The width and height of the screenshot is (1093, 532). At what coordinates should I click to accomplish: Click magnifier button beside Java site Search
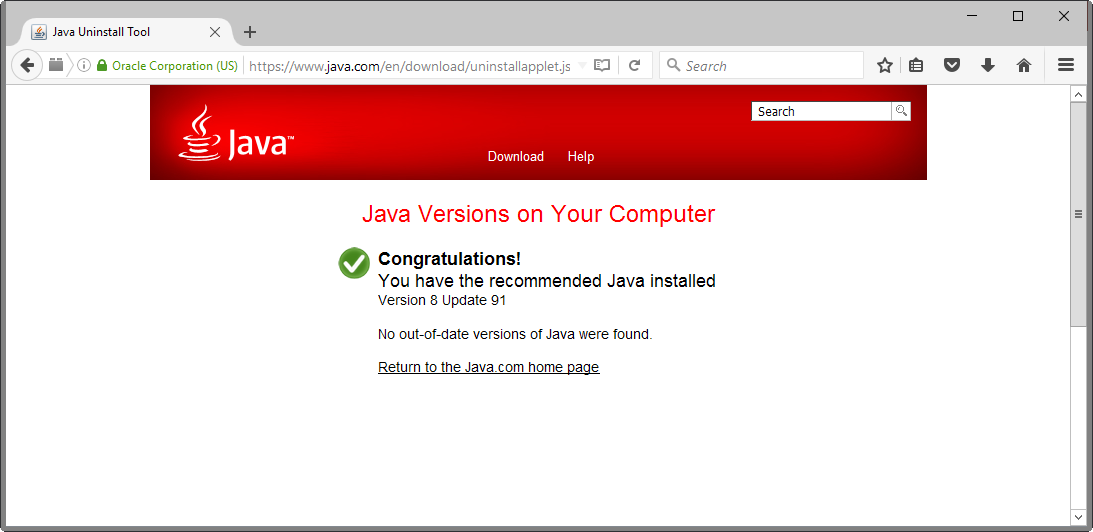[901, 111]
